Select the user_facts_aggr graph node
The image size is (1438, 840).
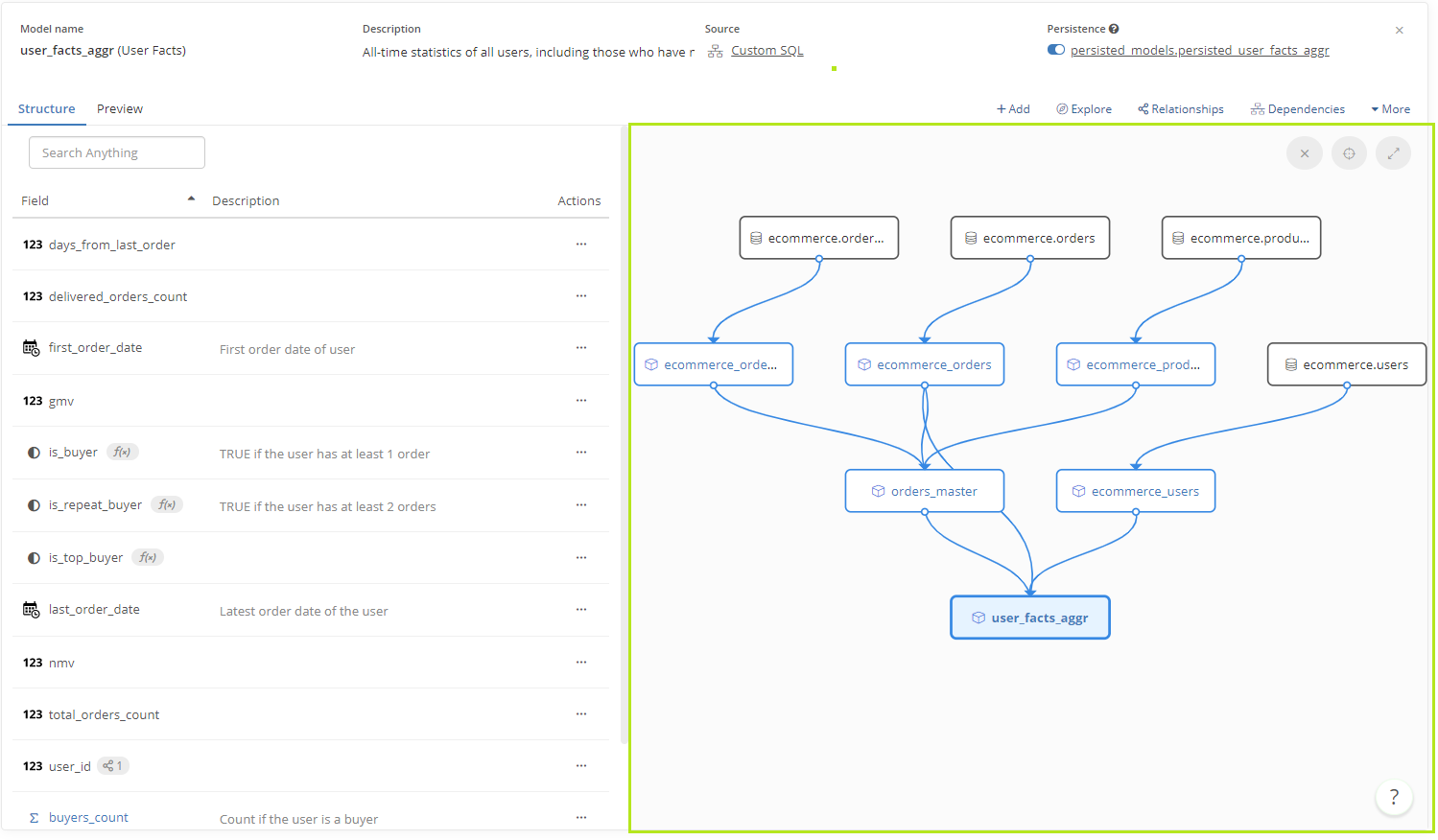tap(1030, 618)
